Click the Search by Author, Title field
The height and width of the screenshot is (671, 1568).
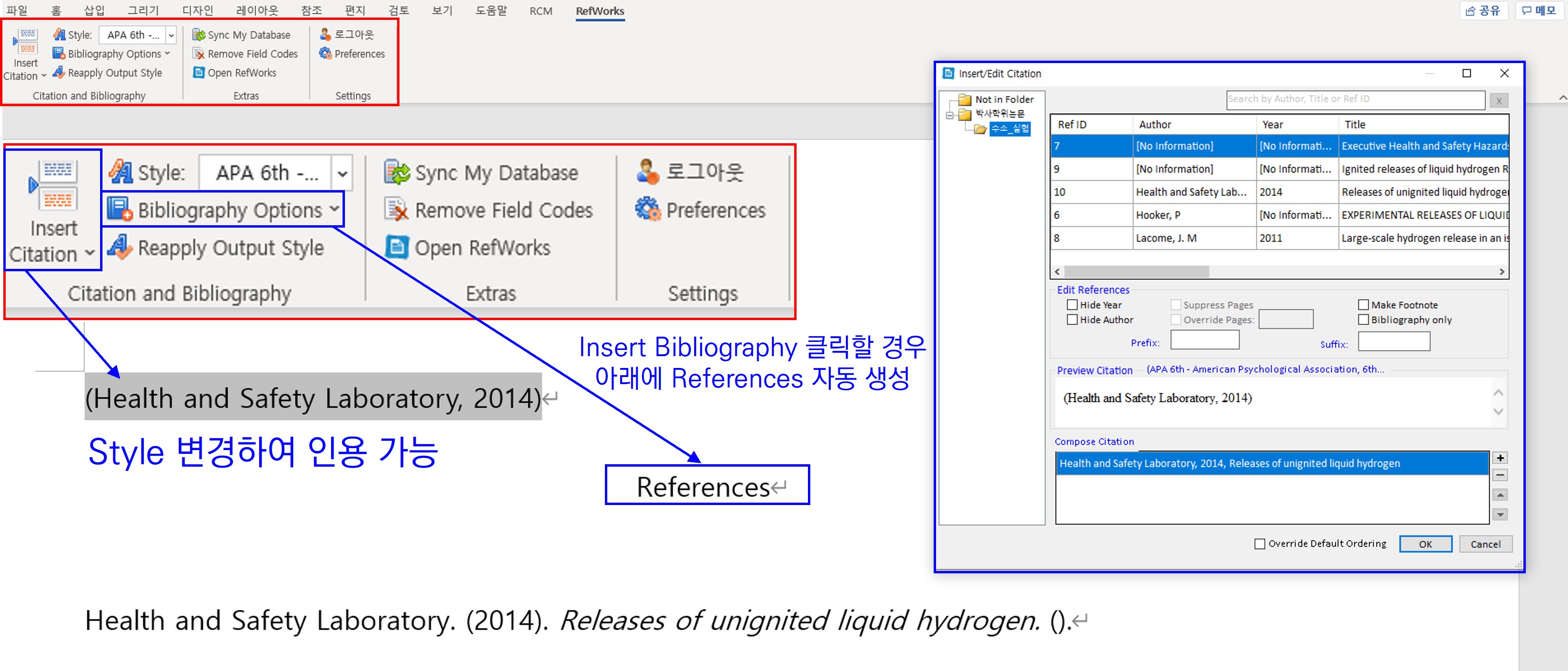(1355, 99)
